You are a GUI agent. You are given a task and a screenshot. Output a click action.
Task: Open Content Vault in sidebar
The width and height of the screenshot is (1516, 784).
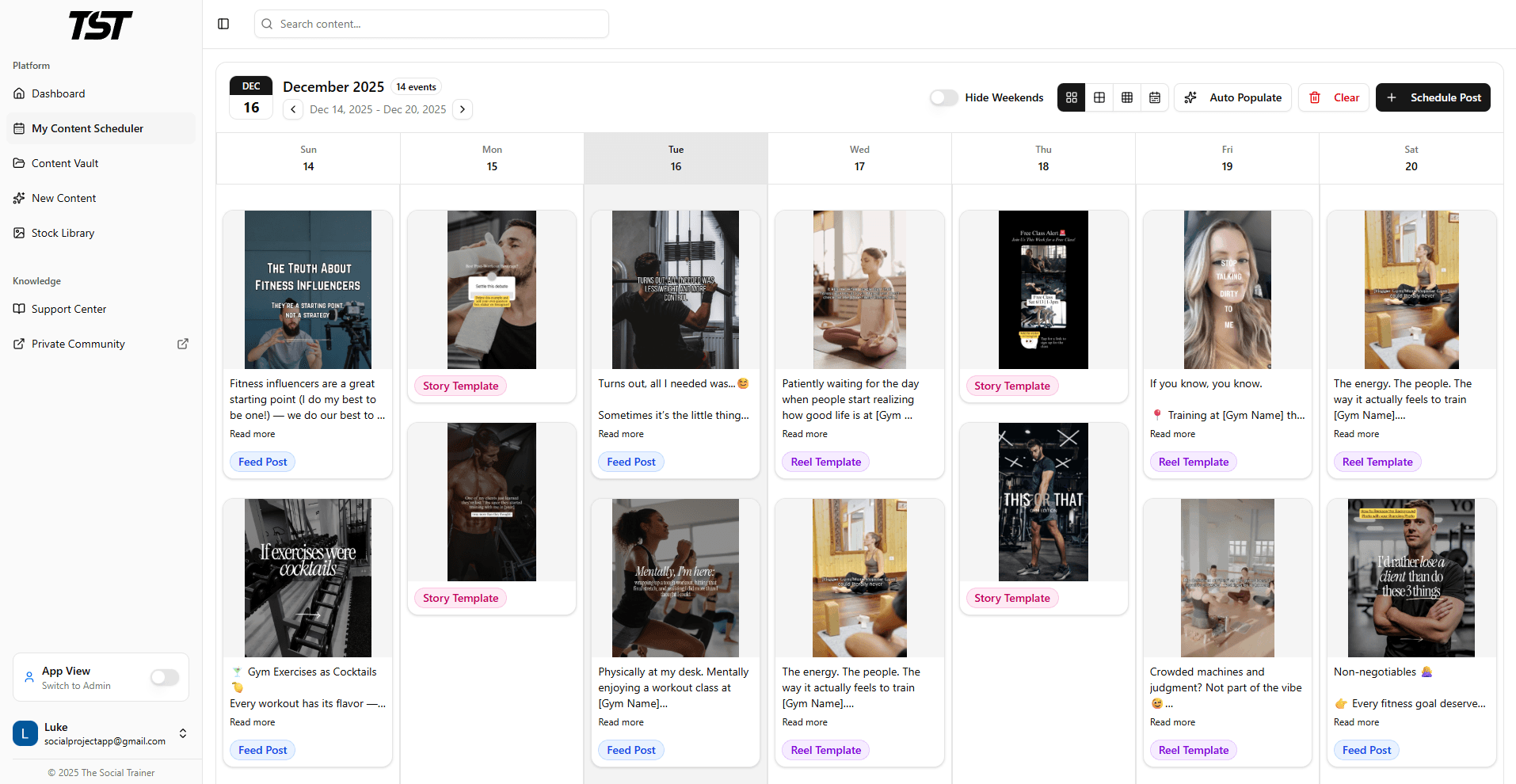[x=65, y=163]
